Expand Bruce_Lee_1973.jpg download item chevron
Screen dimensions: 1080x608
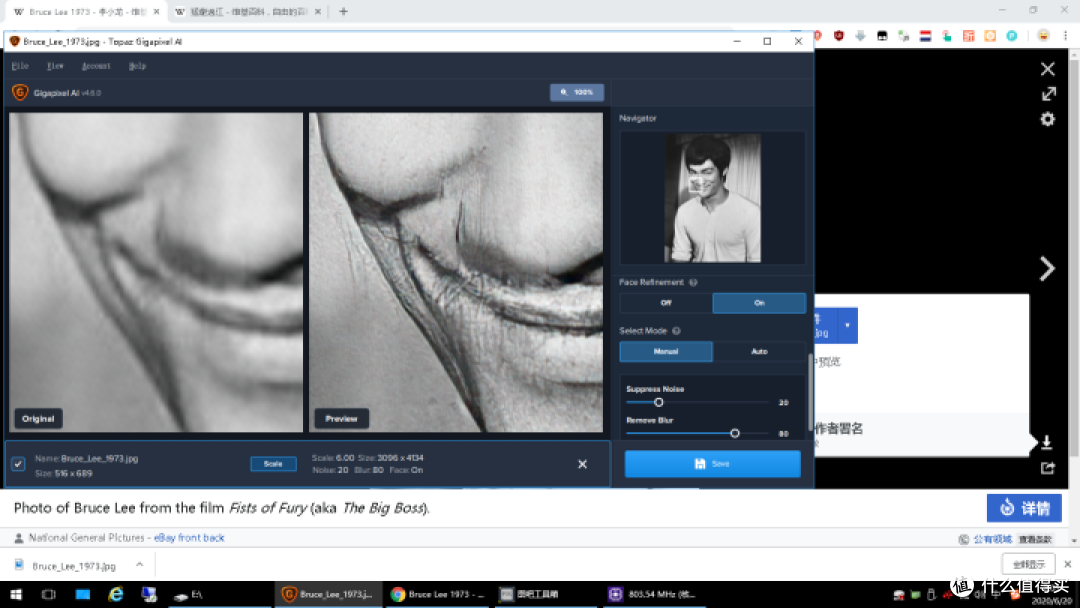coord(140,565)
